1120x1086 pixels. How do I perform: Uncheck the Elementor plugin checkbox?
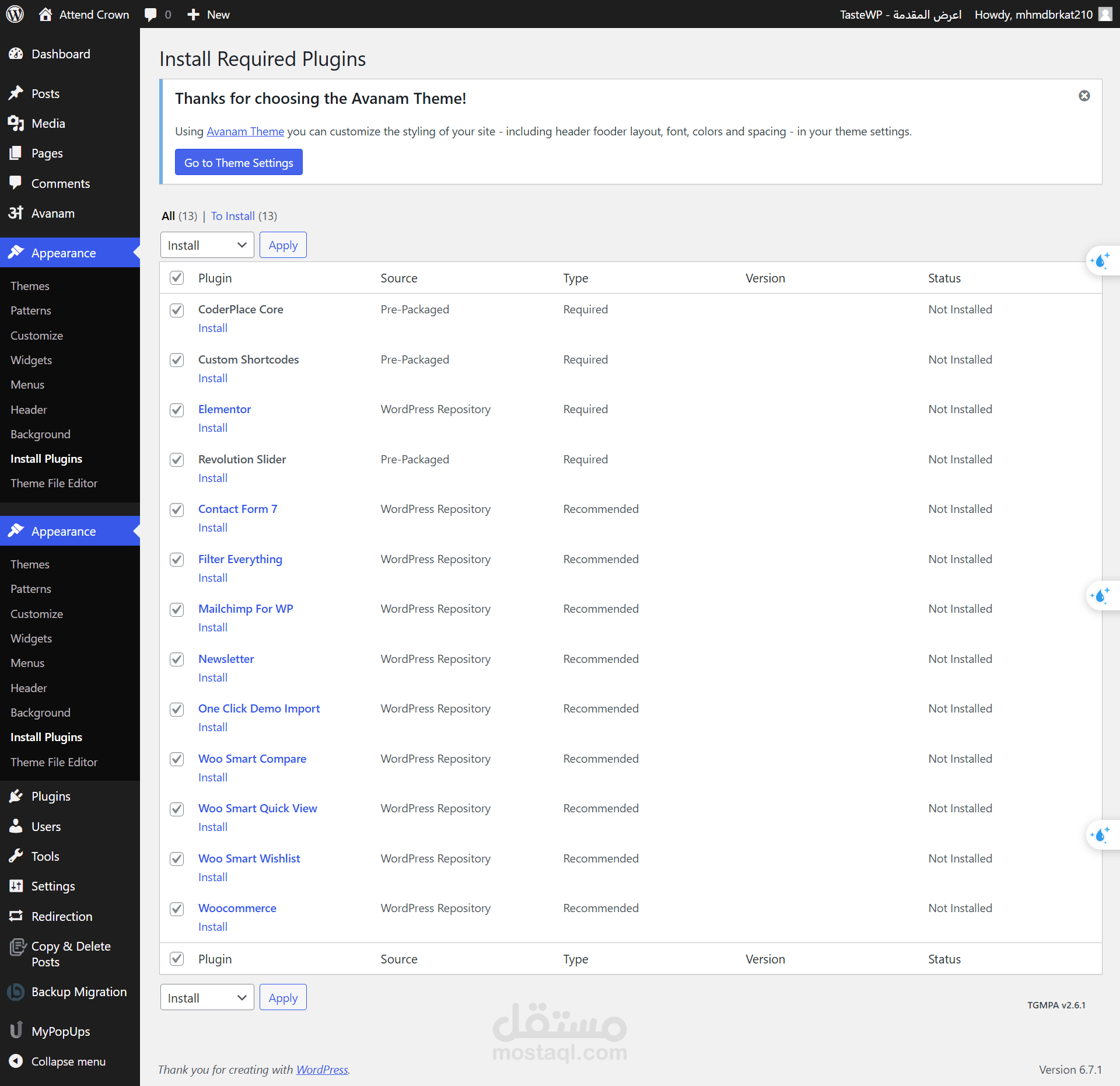(x=177, y=410)
